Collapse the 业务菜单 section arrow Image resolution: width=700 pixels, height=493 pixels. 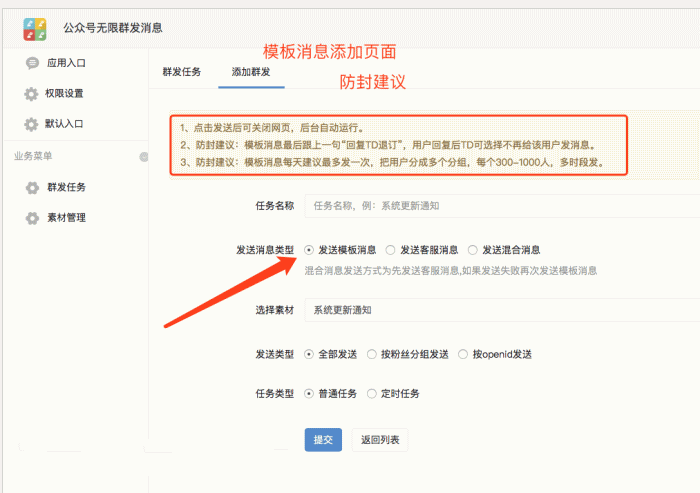(x=143, y=156)
